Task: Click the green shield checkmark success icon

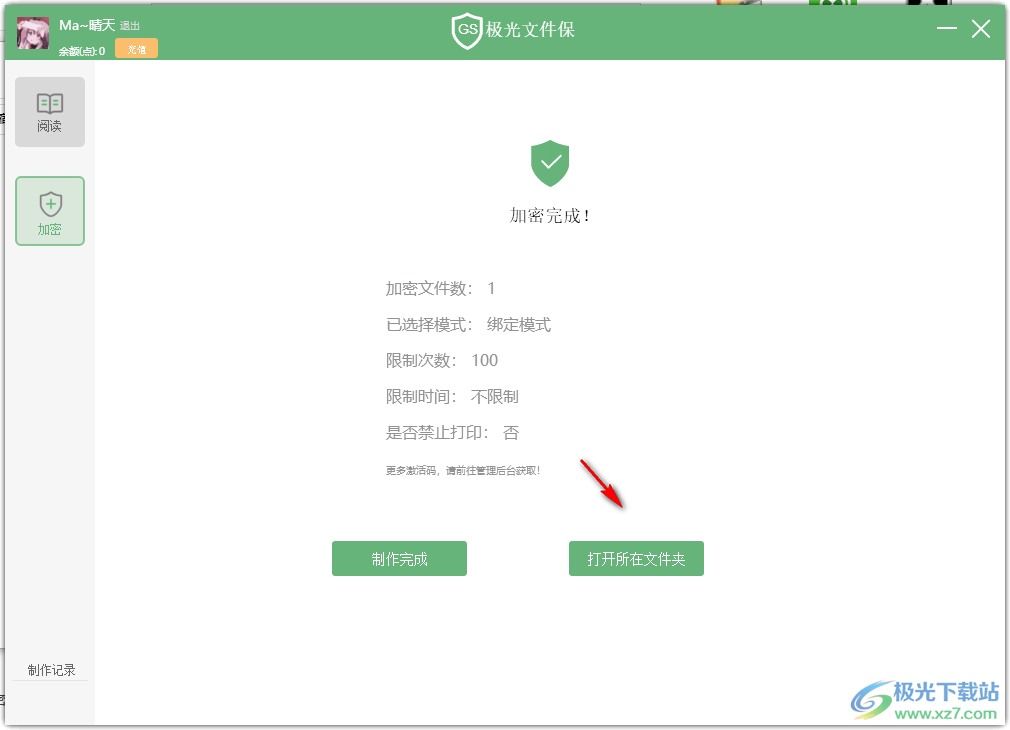Action: point(549,163)
